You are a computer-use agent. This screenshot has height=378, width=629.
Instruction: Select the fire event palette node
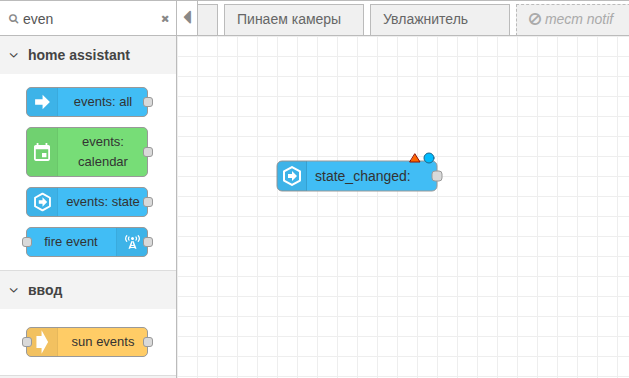coord(87,242)
